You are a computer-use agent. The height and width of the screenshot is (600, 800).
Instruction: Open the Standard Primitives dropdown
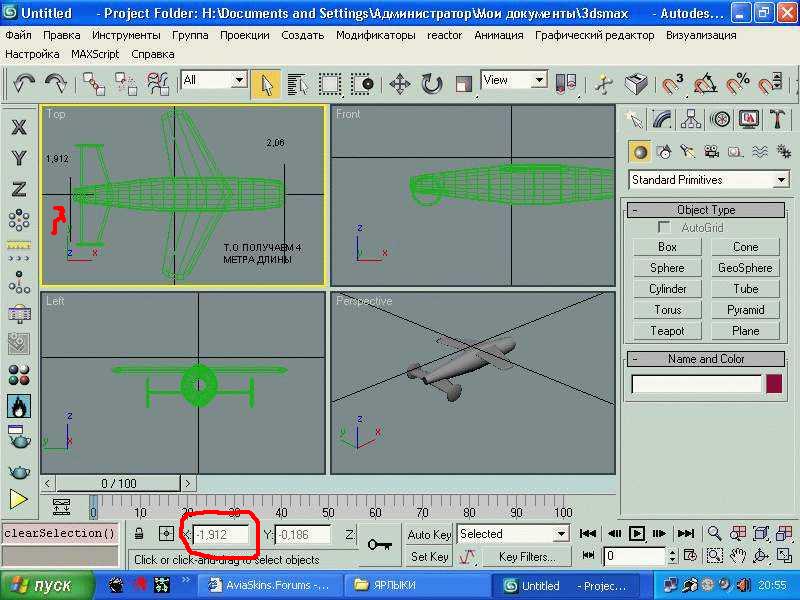coord(709,180)
